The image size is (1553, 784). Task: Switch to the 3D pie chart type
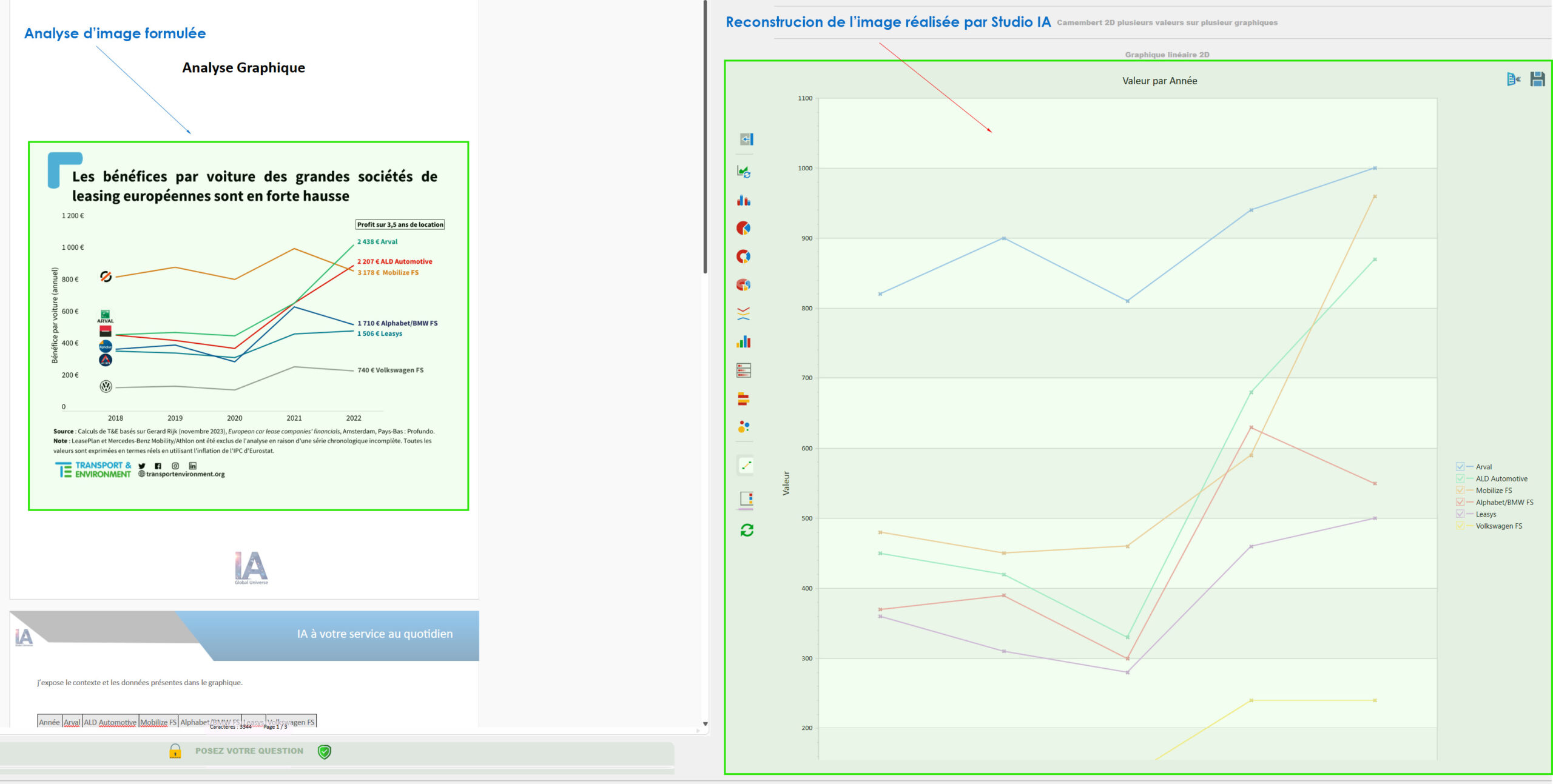(744, 284)
